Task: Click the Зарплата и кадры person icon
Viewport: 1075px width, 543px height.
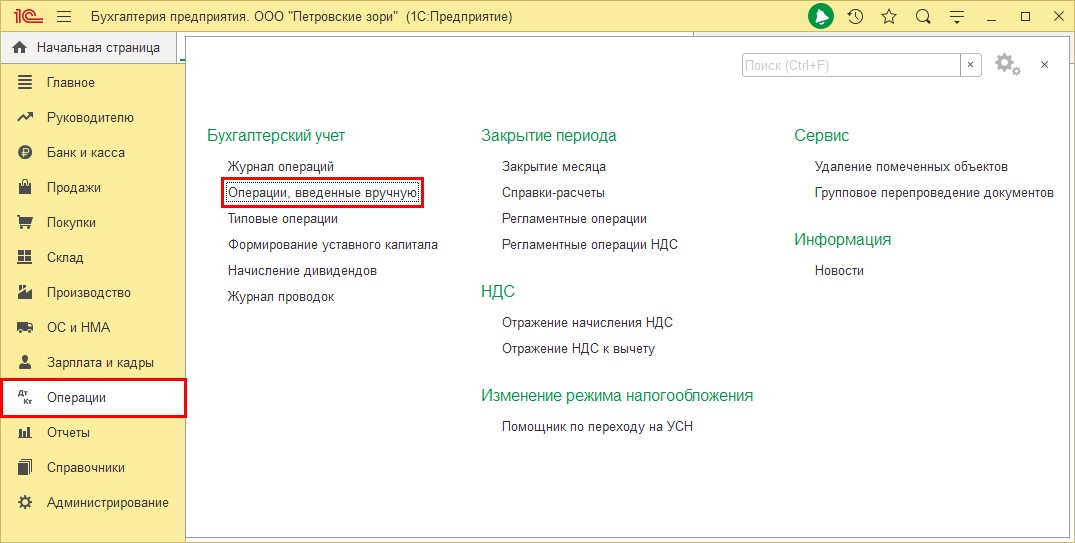Action: pos(25,361)
